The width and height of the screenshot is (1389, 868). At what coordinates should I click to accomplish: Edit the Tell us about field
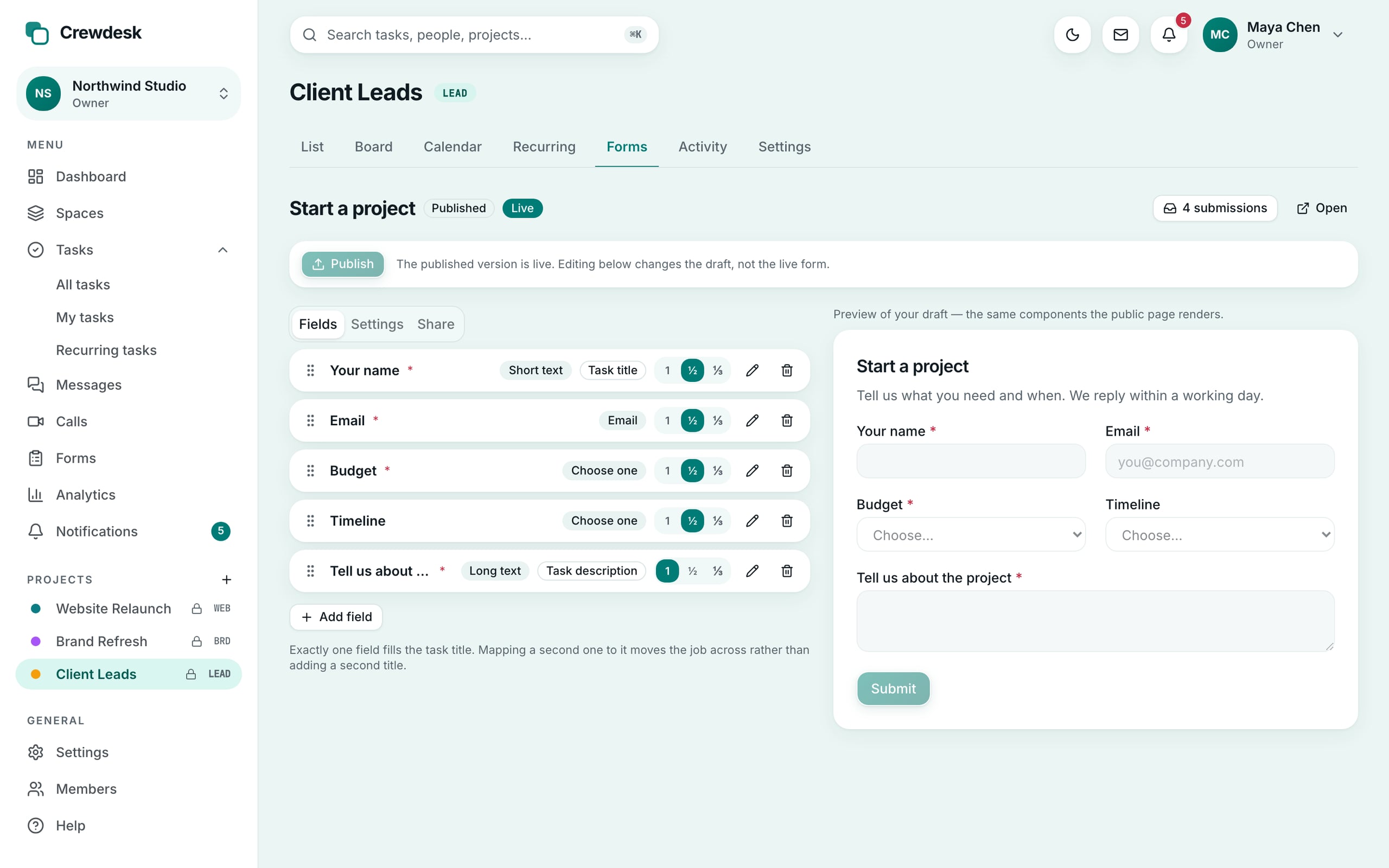(x=753, y=571)
